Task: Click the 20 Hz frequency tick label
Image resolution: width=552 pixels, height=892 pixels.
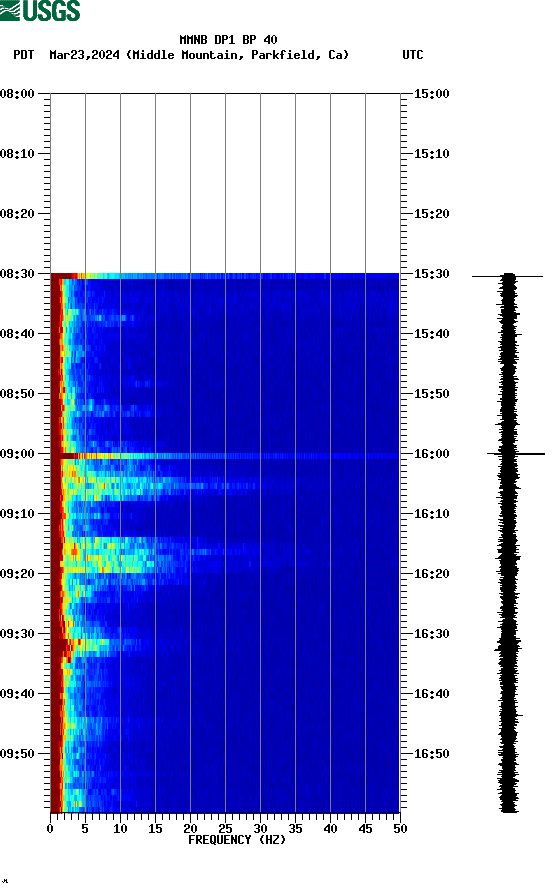Action: (x=190, y=829)
